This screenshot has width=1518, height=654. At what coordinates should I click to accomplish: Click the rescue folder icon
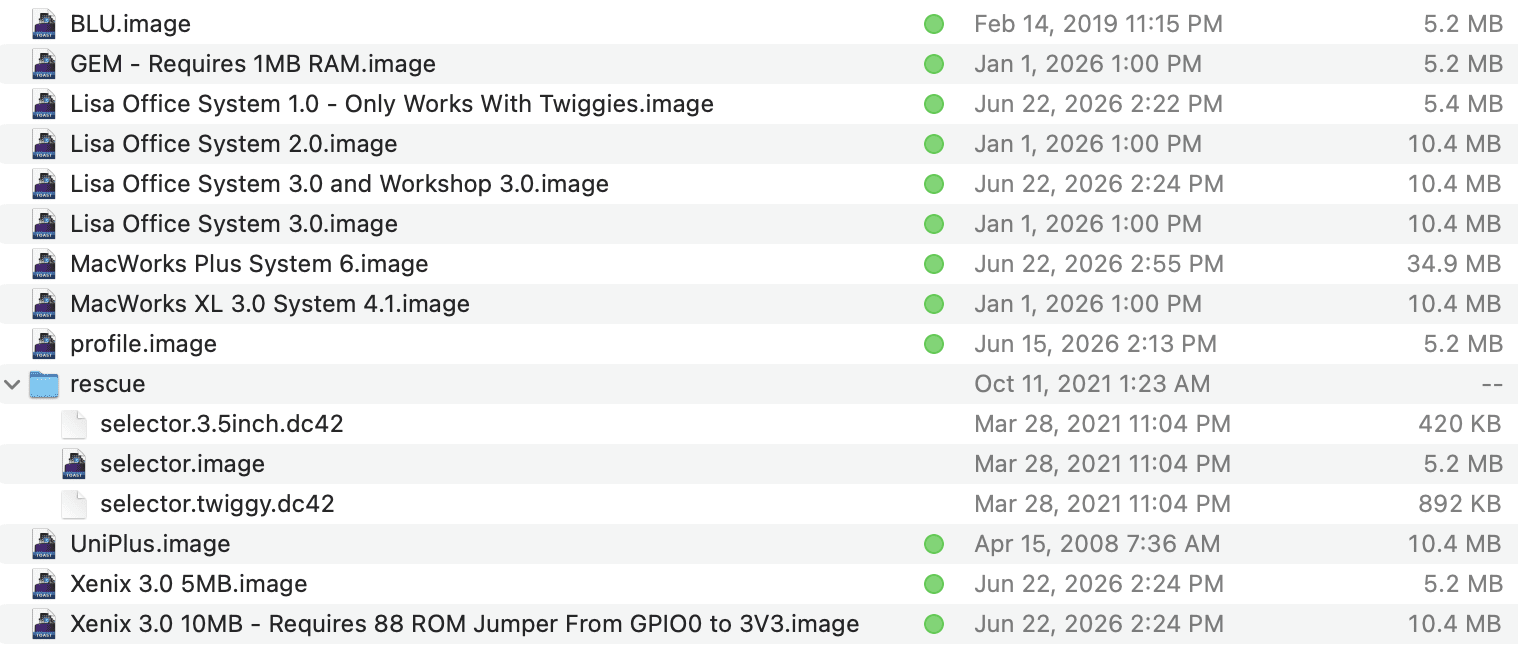click(x=44, y=383)
